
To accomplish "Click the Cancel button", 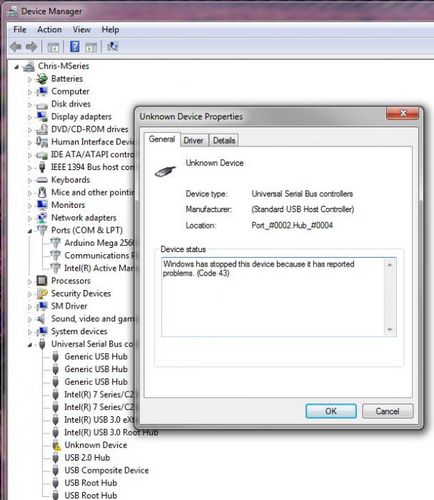I will click(x=388, y=411).
